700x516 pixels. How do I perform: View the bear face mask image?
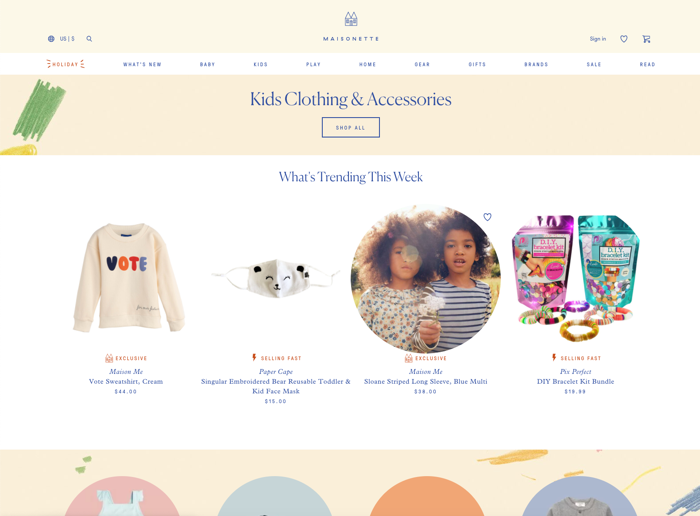[x=275, y=279]
